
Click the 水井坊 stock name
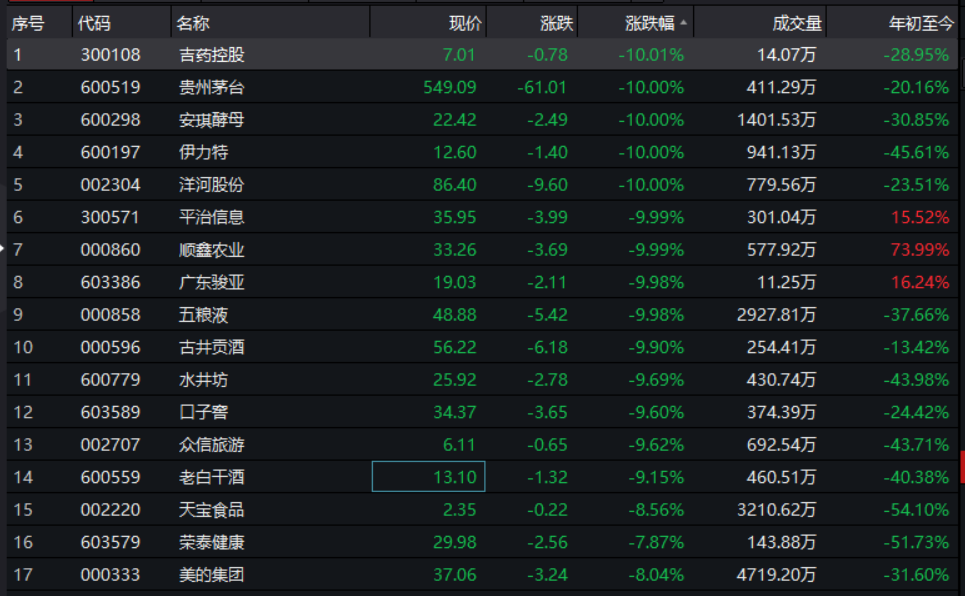tap(203, 380)
